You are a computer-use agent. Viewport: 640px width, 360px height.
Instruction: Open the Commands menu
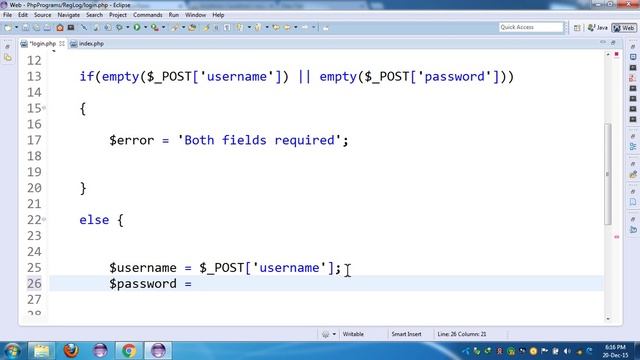tap(148, 15)
